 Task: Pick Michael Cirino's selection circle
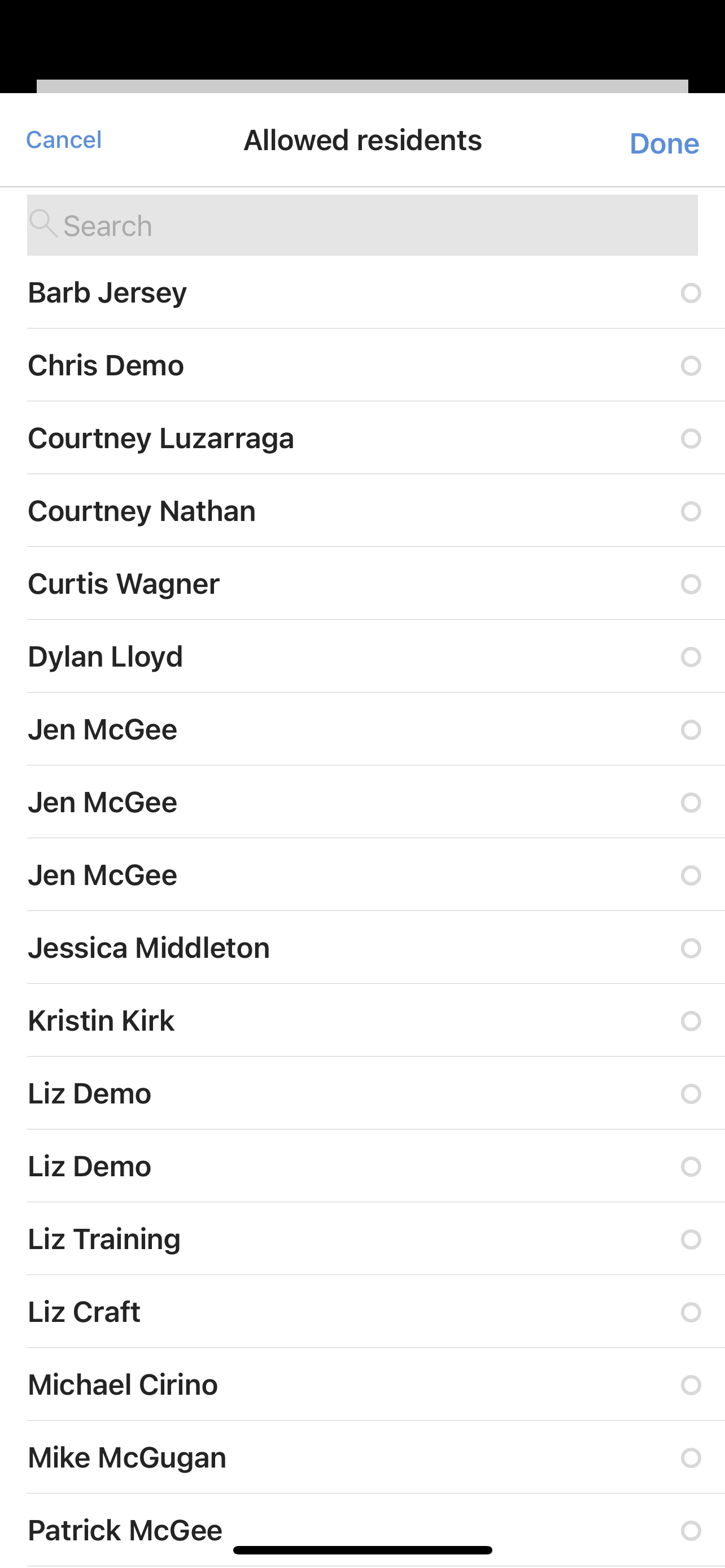pyautogui.click(x=691, y=1385)
